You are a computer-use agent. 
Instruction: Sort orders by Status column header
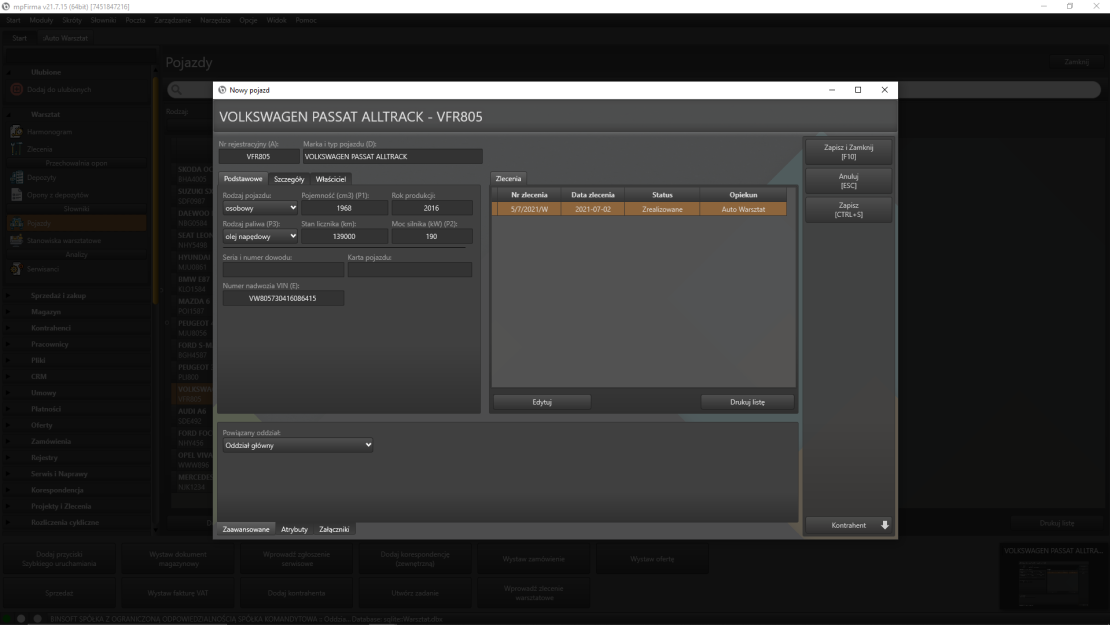tap(662, 195)
